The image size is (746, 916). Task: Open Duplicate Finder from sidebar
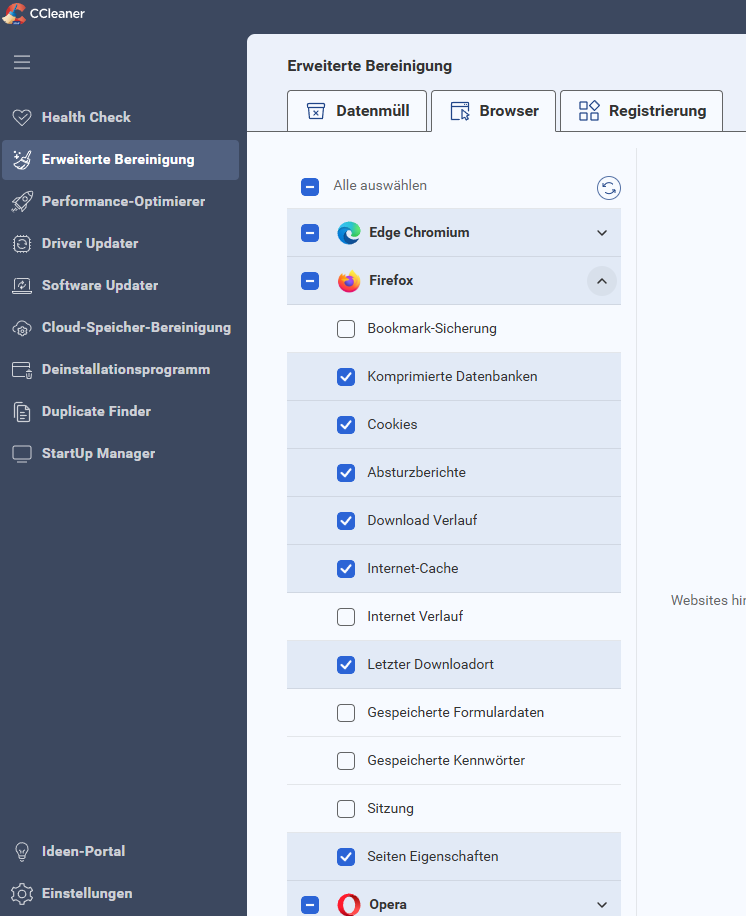95,411
